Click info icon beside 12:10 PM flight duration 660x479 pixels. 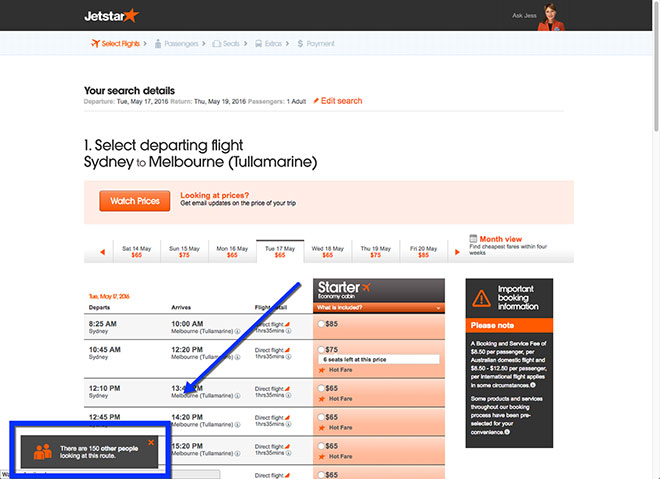[289, 395]
